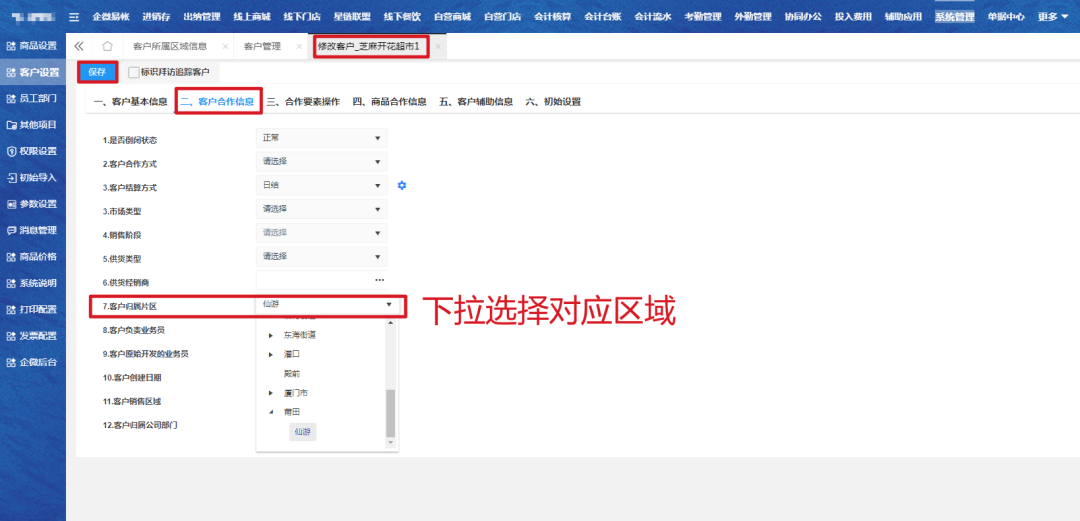
Task: Click ellipsis icon in 供货经销商 field
Action: tap(379, 280)
